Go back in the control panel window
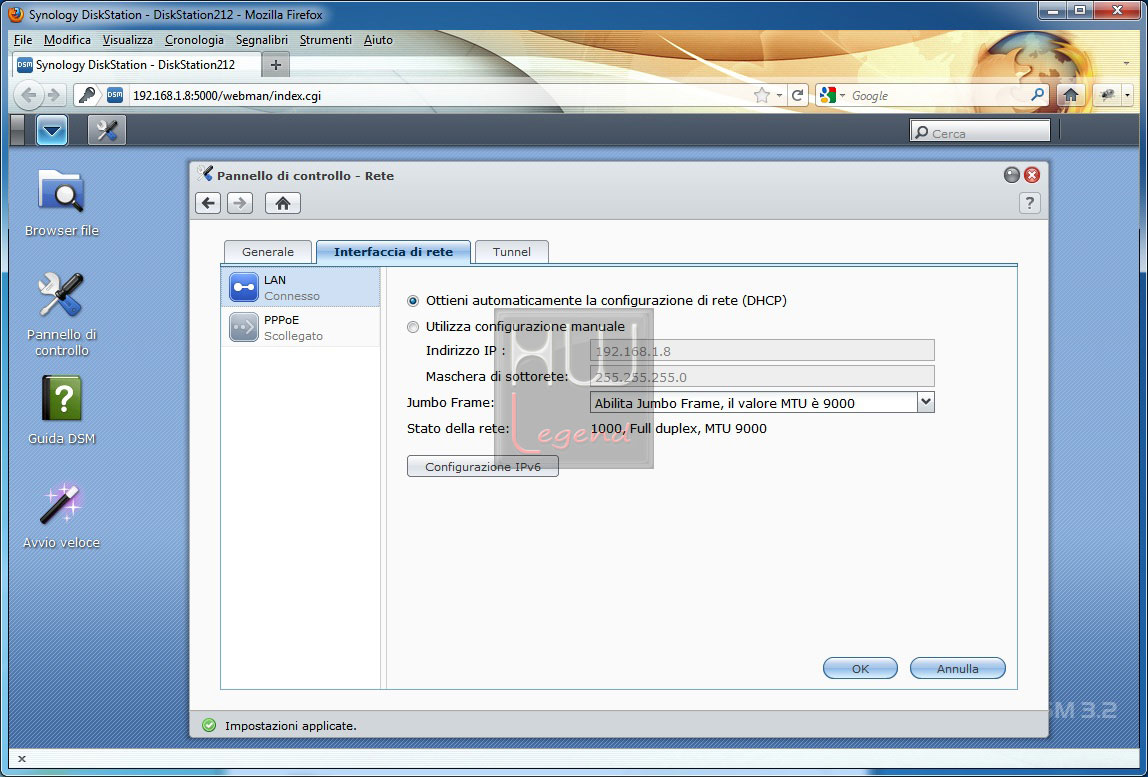Viewport: 1148px width, 777px height. 209,203
